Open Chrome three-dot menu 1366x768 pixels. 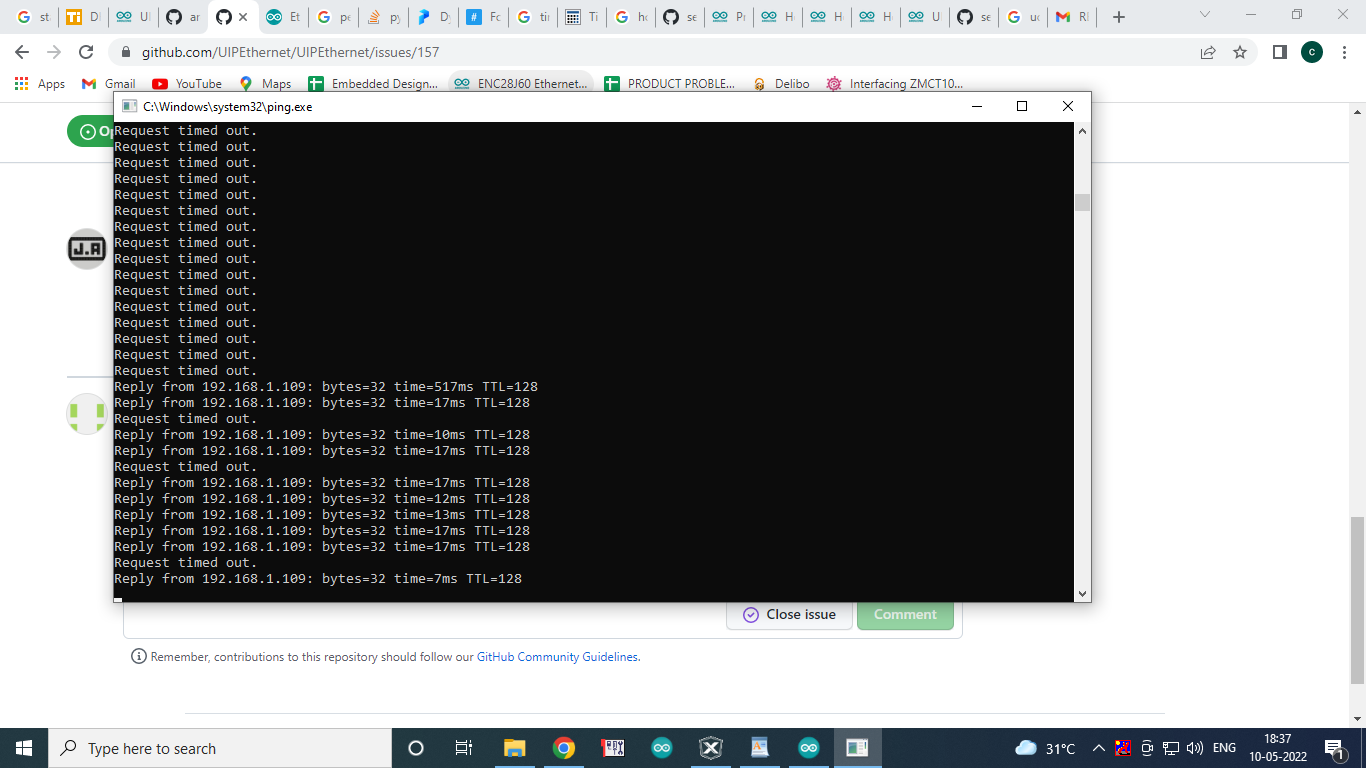(1344, 52)
